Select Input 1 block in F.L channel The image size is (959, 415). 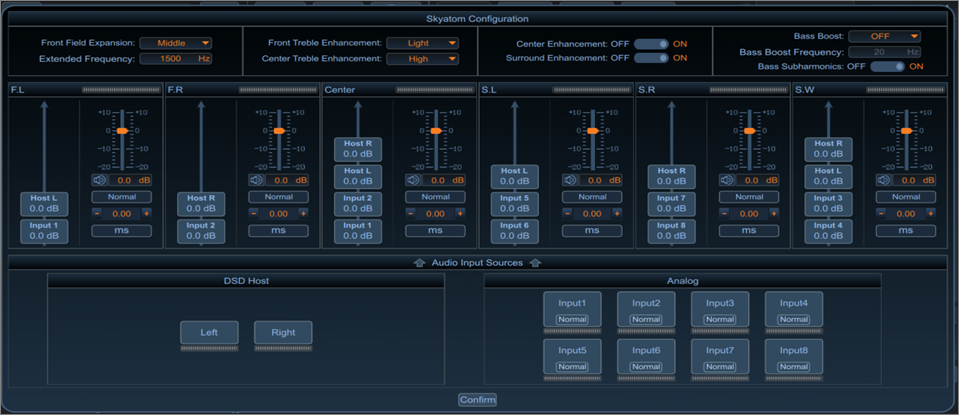[x=44, y=231]
